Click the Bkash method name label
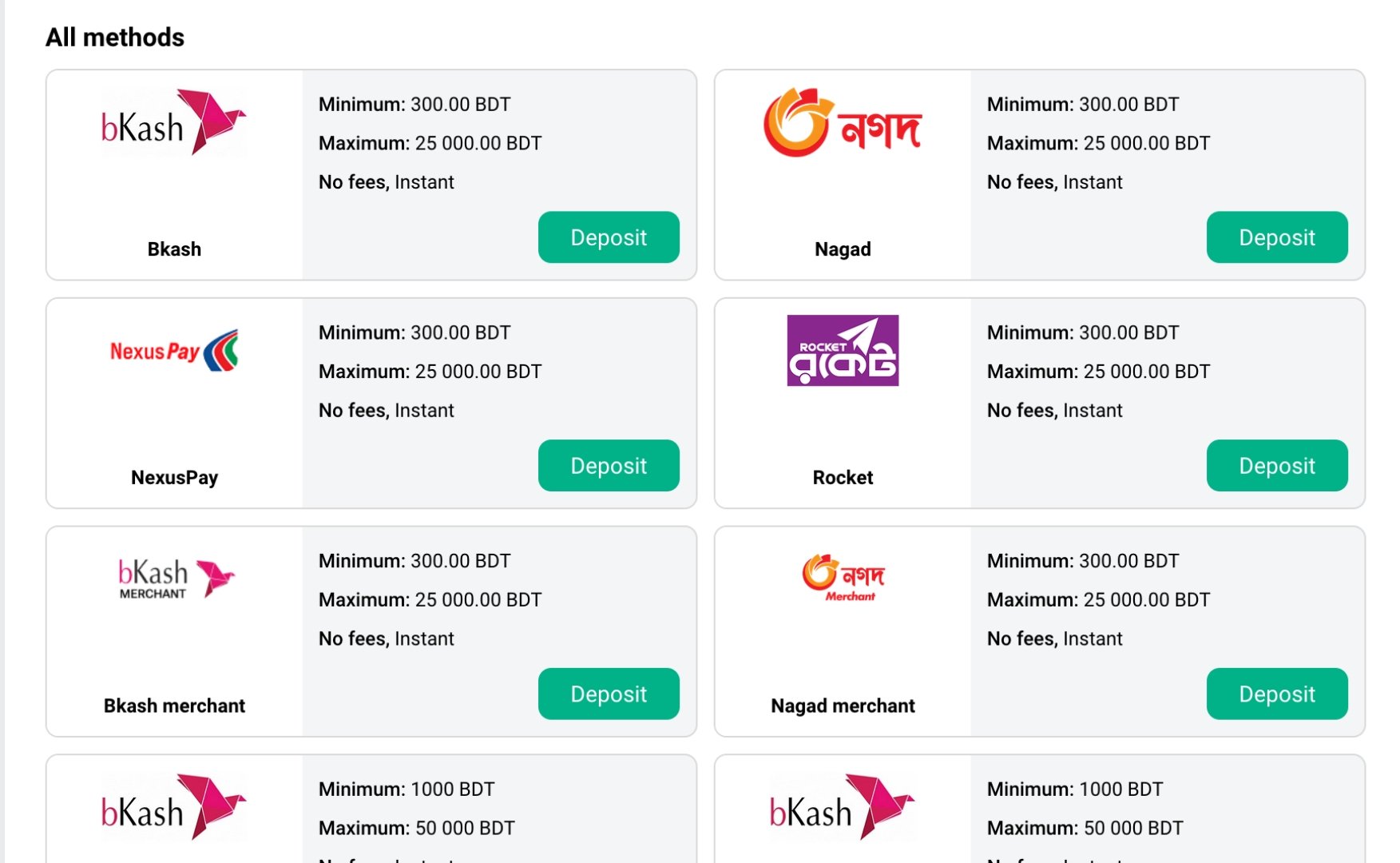 point(174,249)
